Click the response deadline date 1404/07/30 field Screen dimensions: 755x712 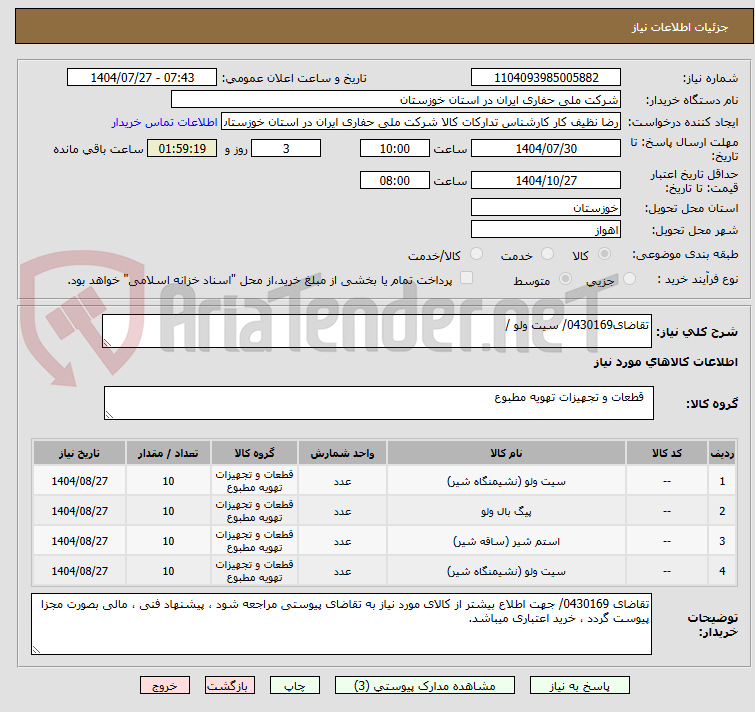546,149
